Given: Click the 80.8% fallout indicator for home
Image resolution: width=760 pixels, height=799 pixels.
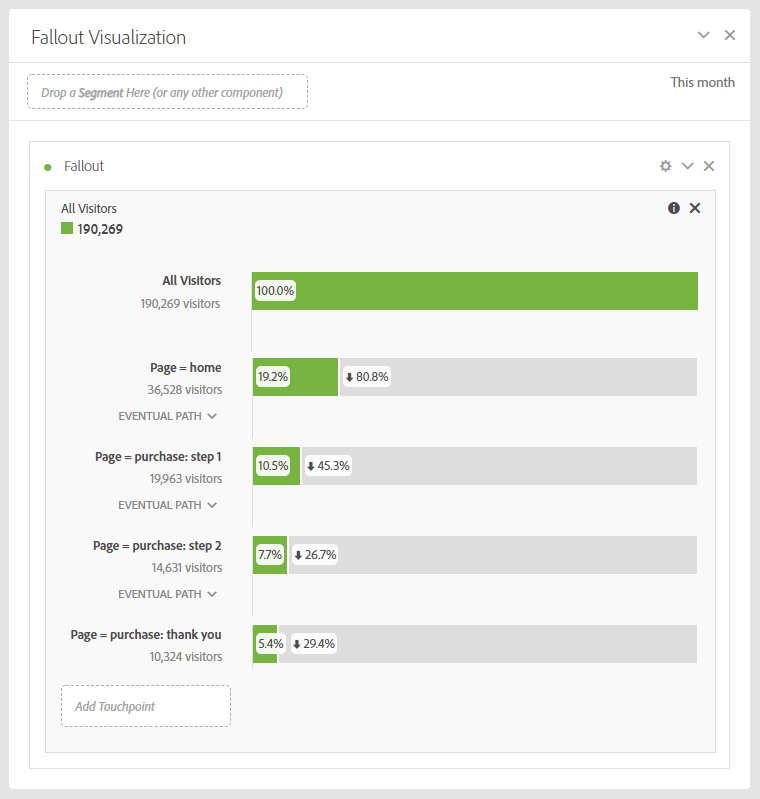Looking at the screenshot, I should coord(367,377).
